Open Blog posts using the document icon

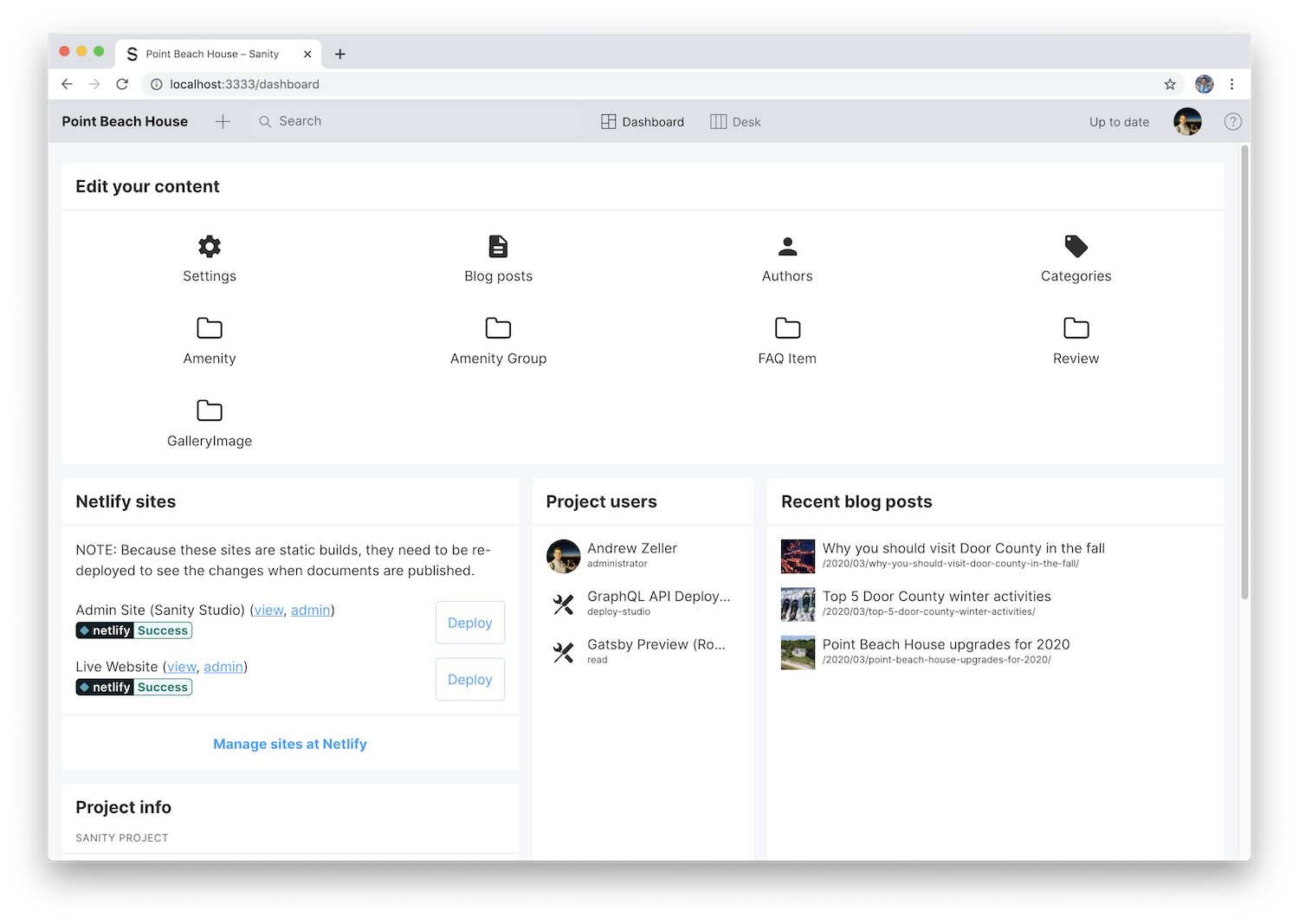498,246
